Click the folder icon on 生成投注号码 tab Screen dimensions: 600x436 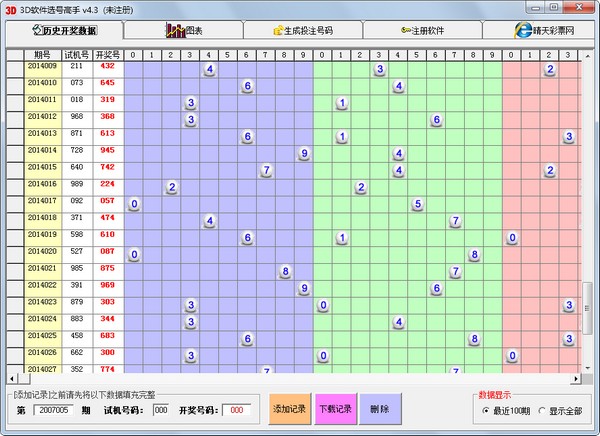coord(279,31)
